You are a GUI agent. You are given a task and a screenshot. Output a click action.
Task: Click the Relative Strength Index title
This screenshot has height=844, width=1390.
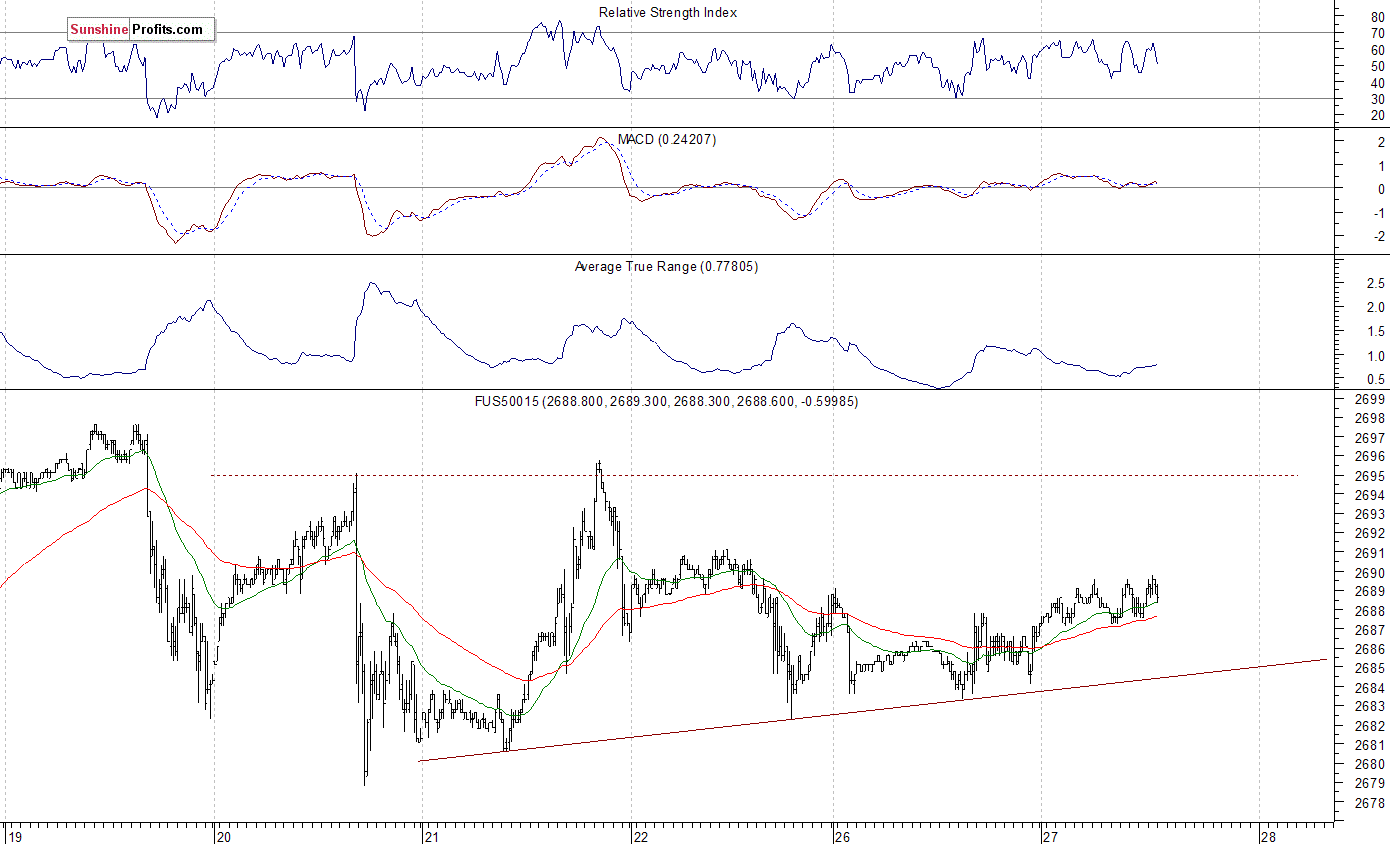click(x=668, y=13)
